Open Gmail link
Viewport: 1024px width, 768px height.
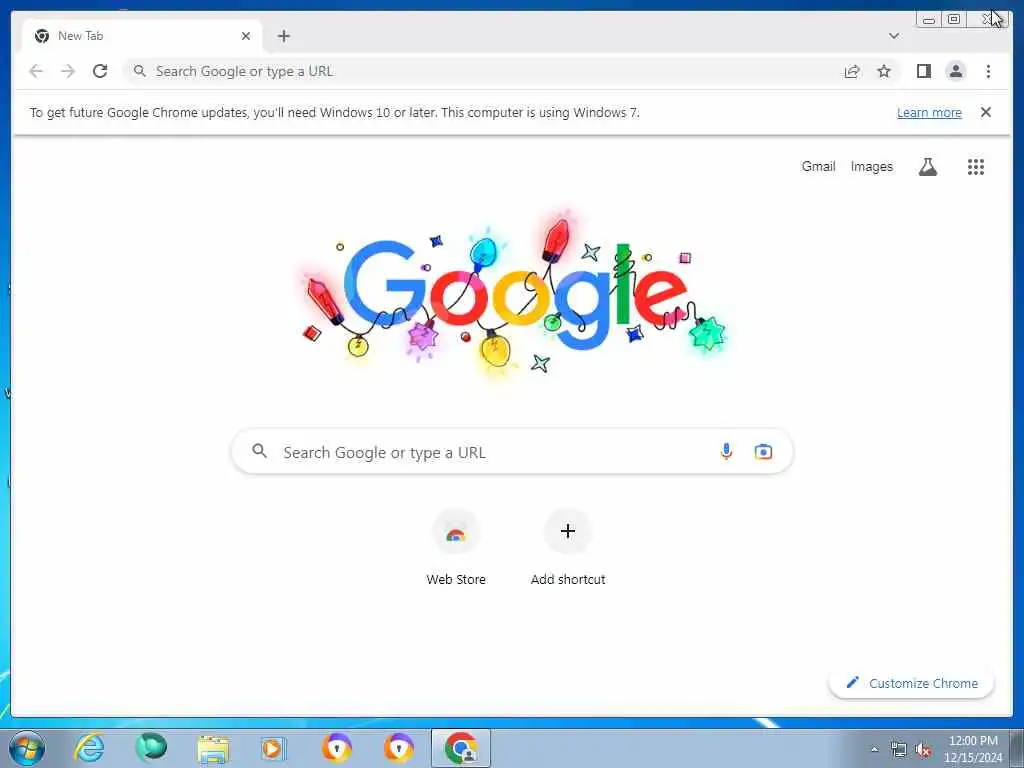(x=818, y=167)
